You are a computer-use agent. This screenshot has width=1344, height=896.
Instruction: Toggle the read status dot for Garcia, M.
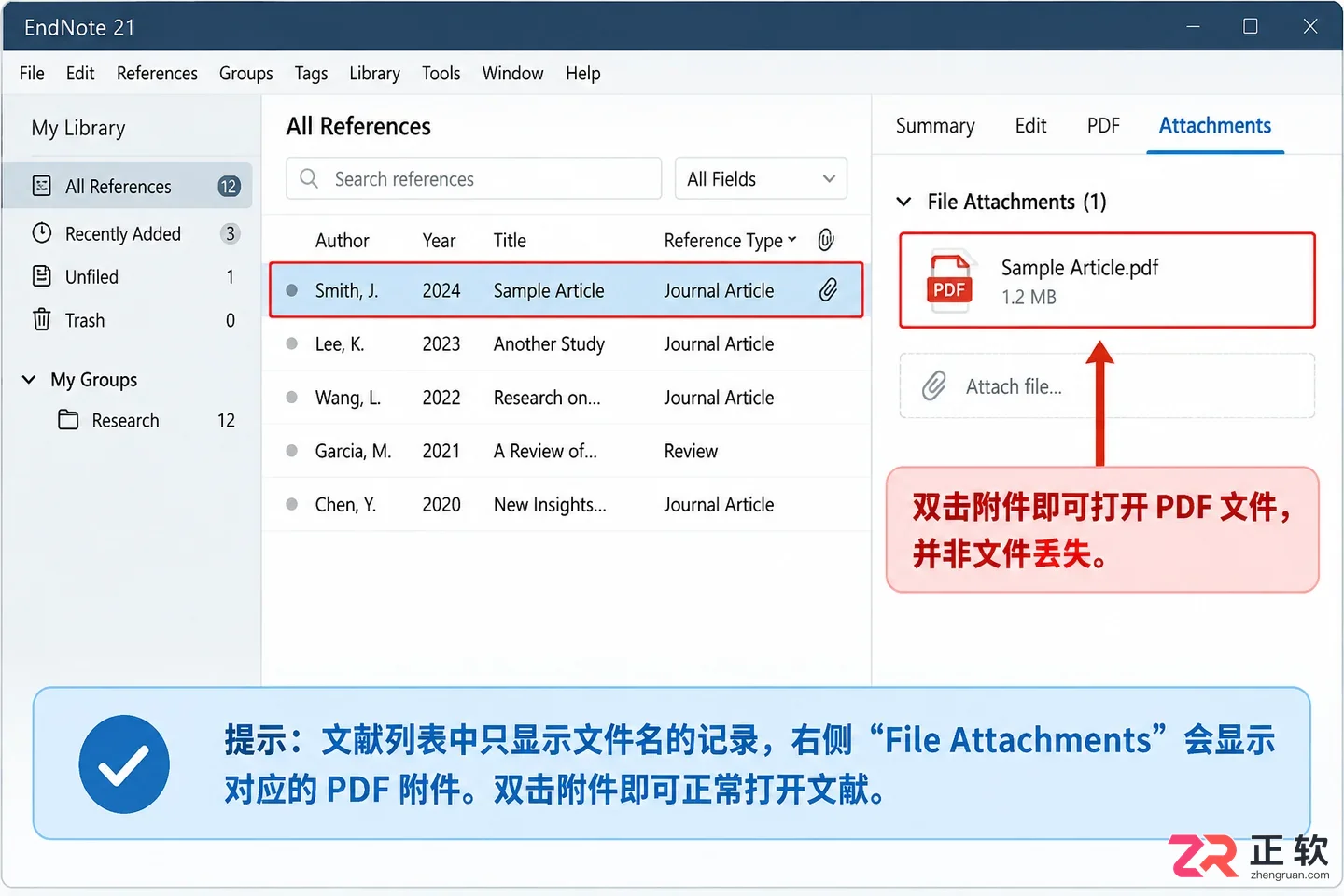[x=292, y=451]
